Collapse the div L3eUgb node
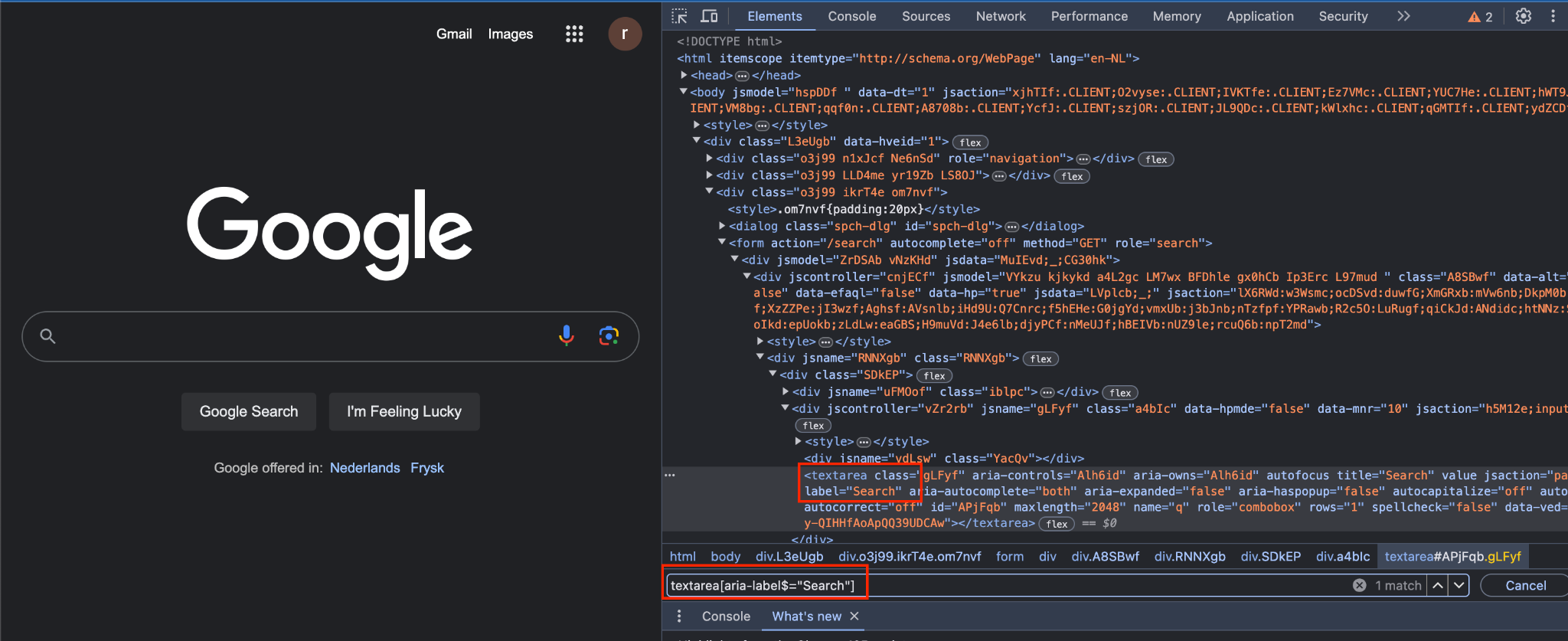The width and height of the screenshot is (1568, 641). click(697, 141)
